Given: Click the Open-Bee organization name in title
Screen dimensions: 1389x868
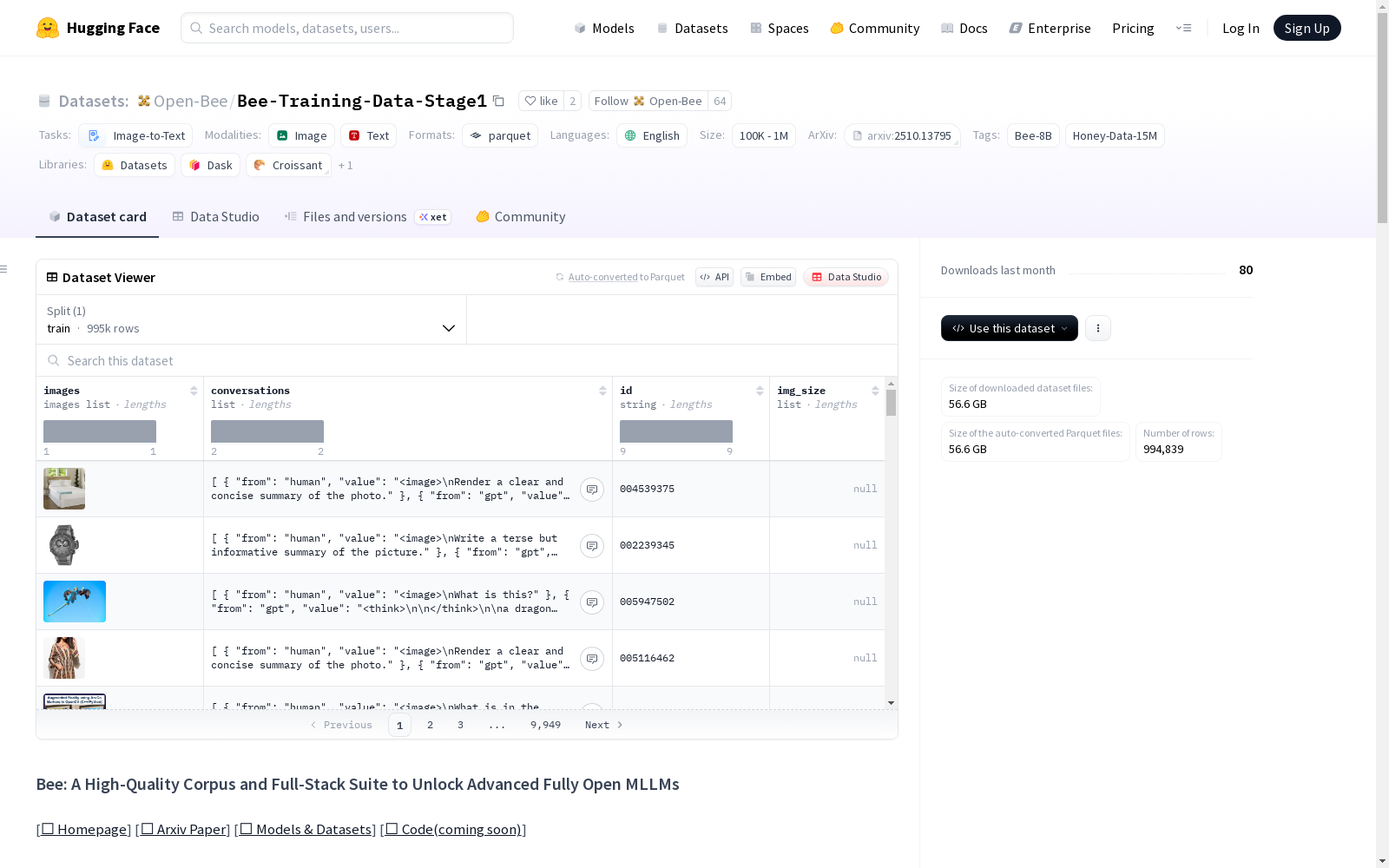Looking at the screenshot, I should 190,101.
